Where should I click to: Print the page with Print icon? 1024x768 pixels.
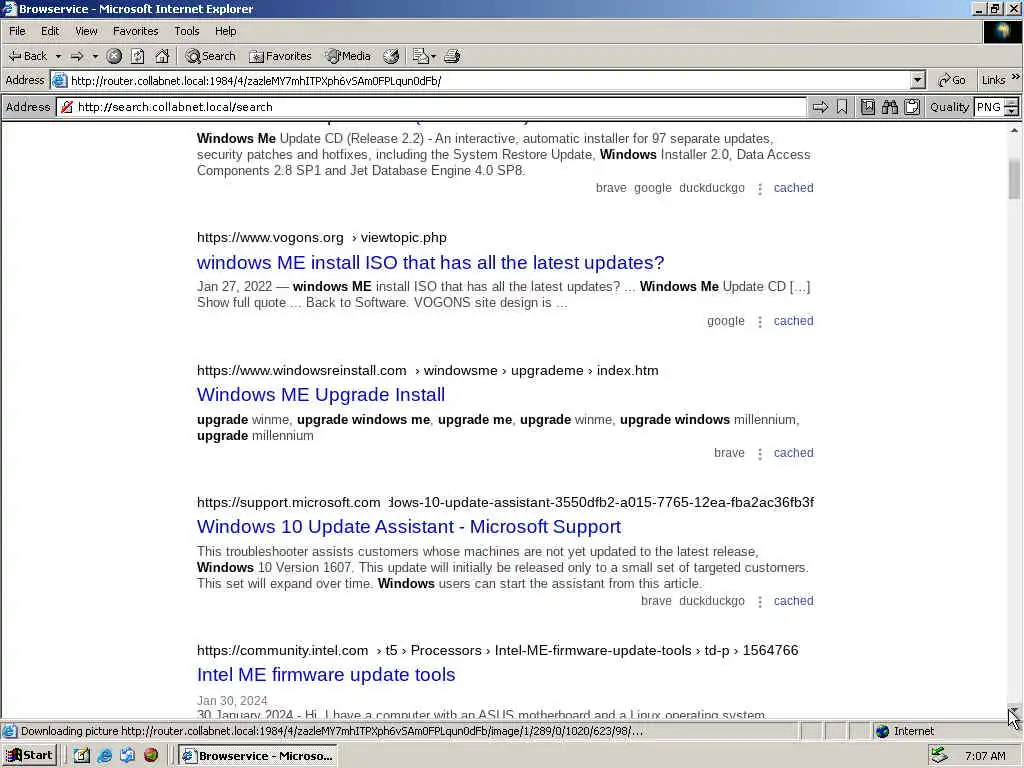[452, 56]
